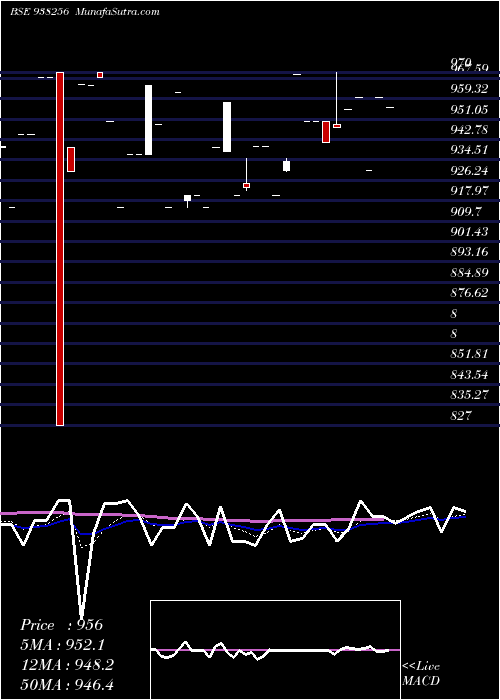The width and height of the screenshot is (500, 700).
Task: Click the 934.51 price axis label
Action: tap(469, 150)
